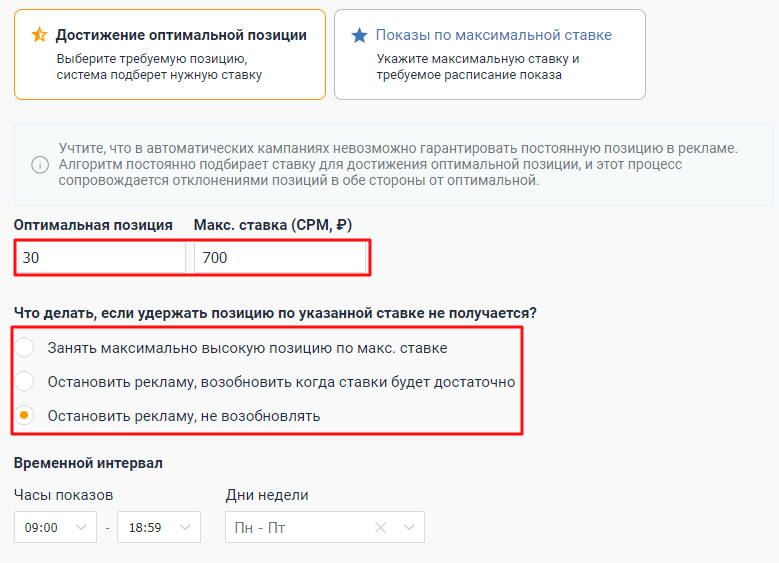The width and height of the screenshot is (779, 563).
Task: Expand the "Пн - Пт" weekdays dropdown
Action: (408, 527)
